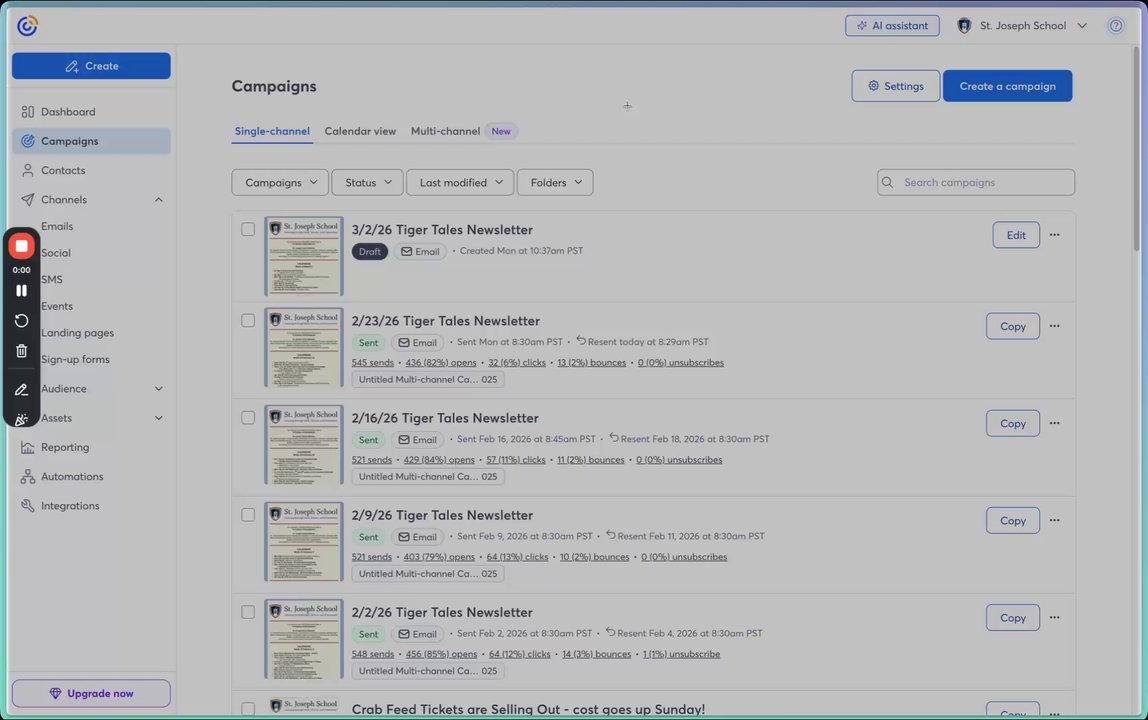Click the Search campaigns field
1148x720 pixels.
976,182
